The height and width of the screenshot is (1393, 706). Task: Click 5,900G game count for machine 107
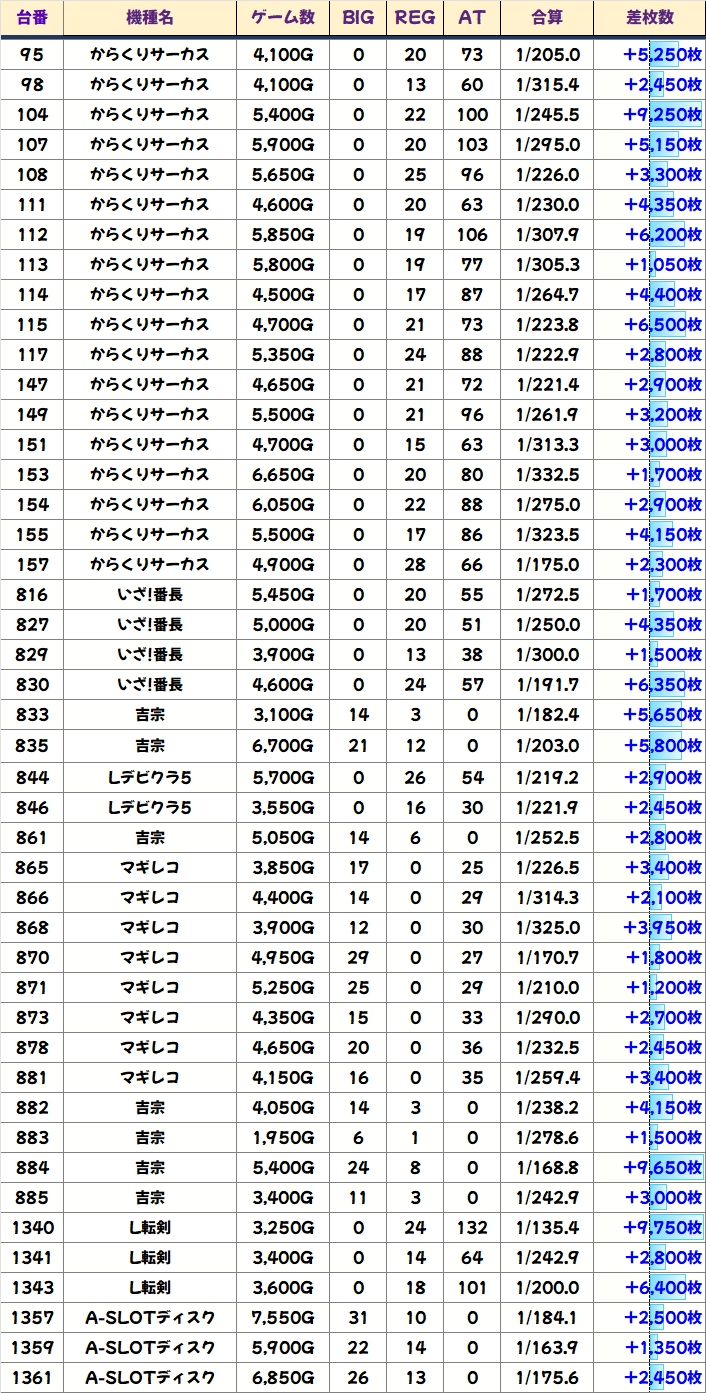284,144
